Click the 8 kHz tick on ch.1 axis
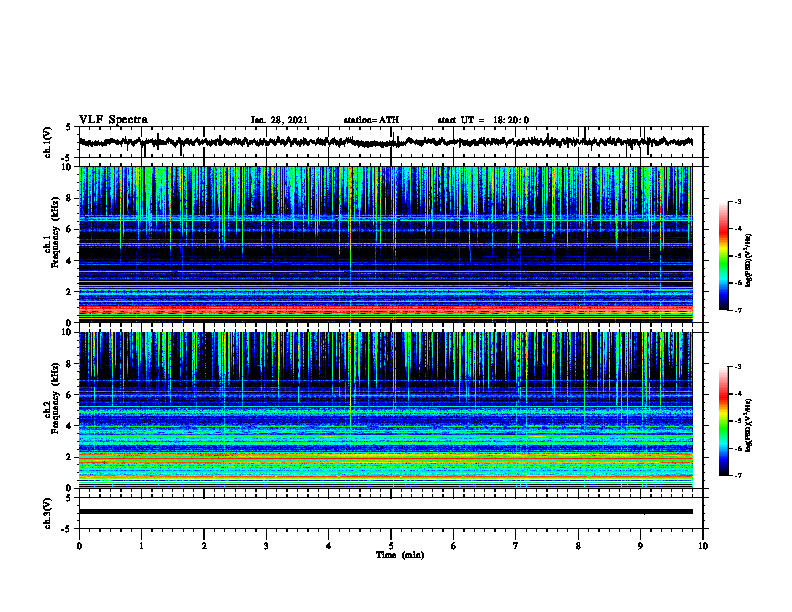This screenshot has height=612, width=792. pyautogui.click(x=71, y=198)
